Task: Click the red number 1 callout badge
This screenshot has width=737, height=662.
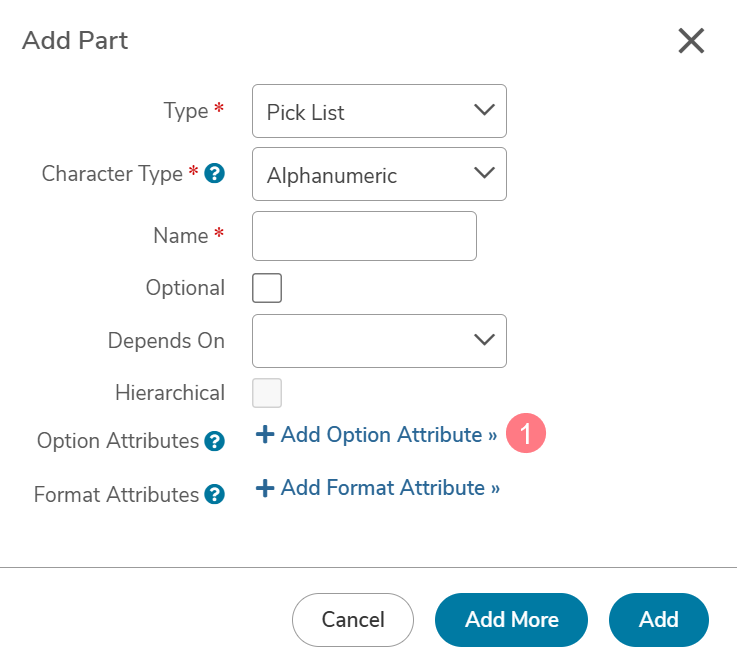Action: pyautogui.click(x=526, y=433)
